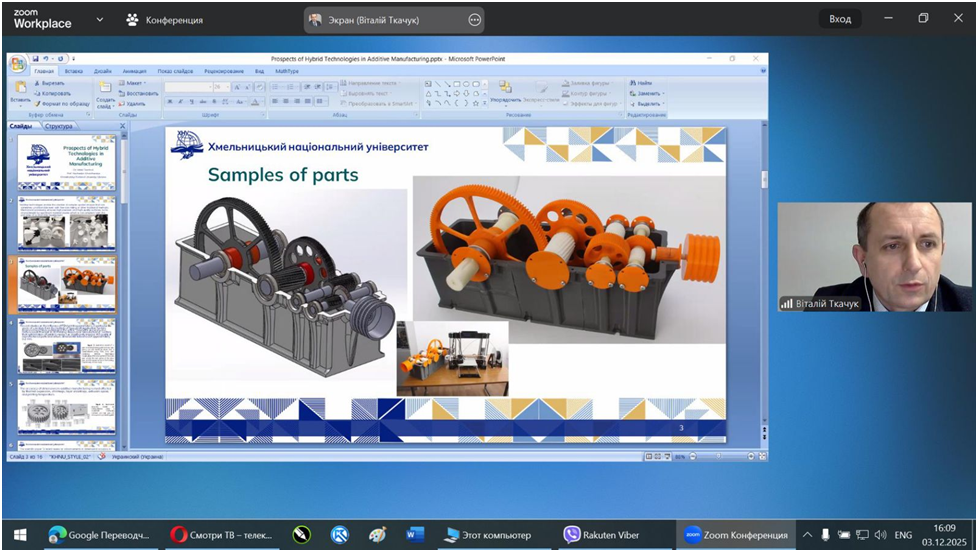Click the Word icon in the taskbar
The width and height of the screenshot is (978, 552).
[416, 535]
